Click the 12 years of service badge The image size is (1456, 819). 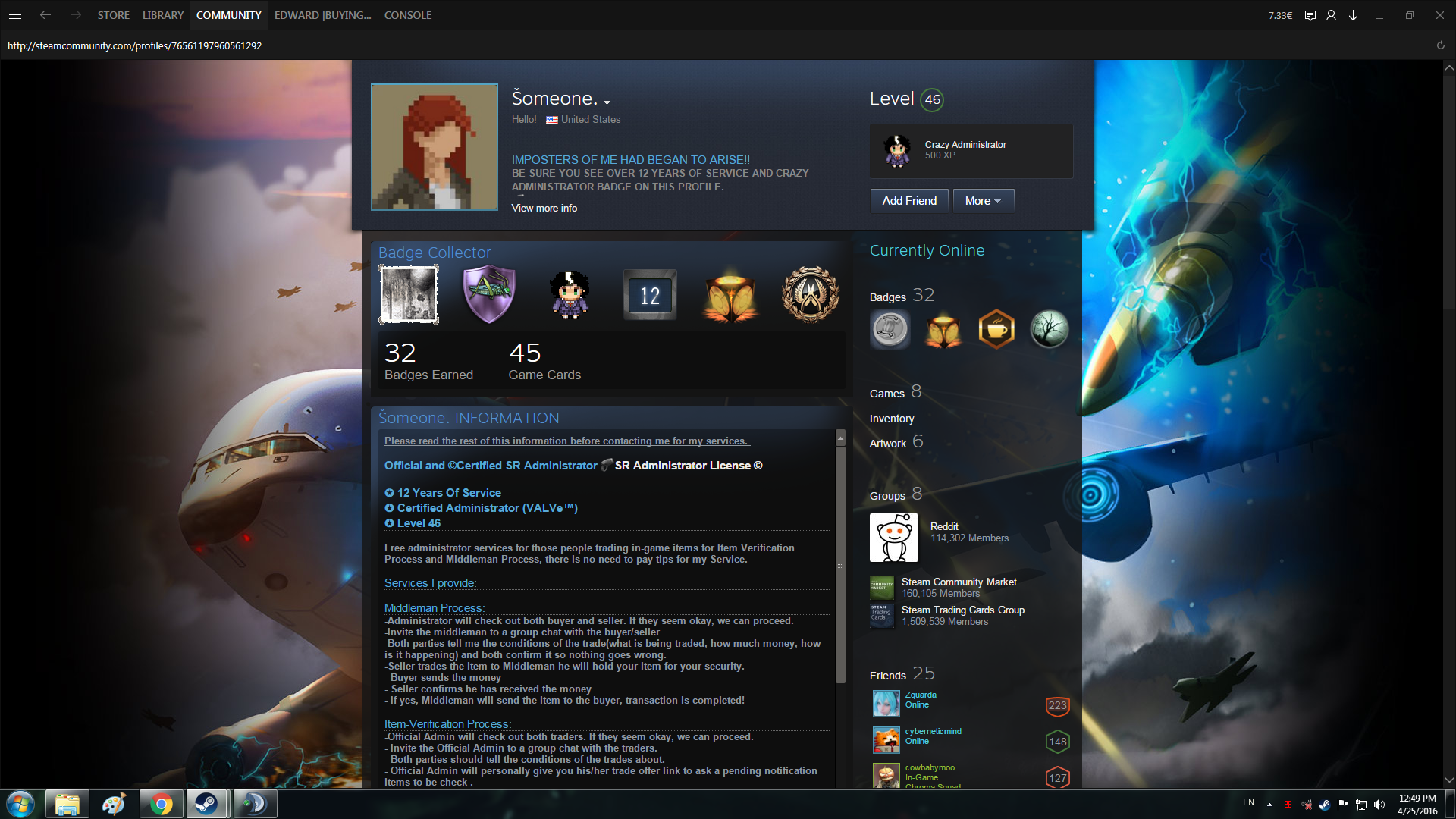point(650,295)
